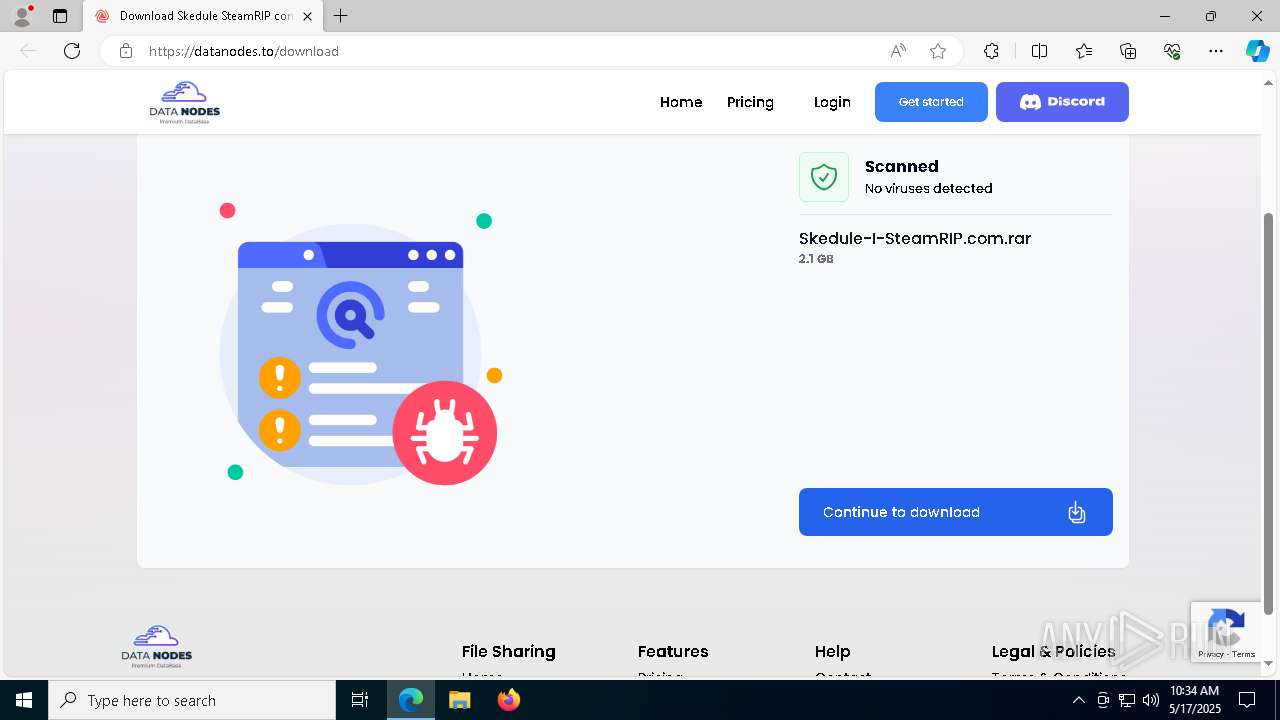Viewport: 1280px width, 720px height.
Task: Click the Data Nodes header logo
Action: (x=185, y=102)
